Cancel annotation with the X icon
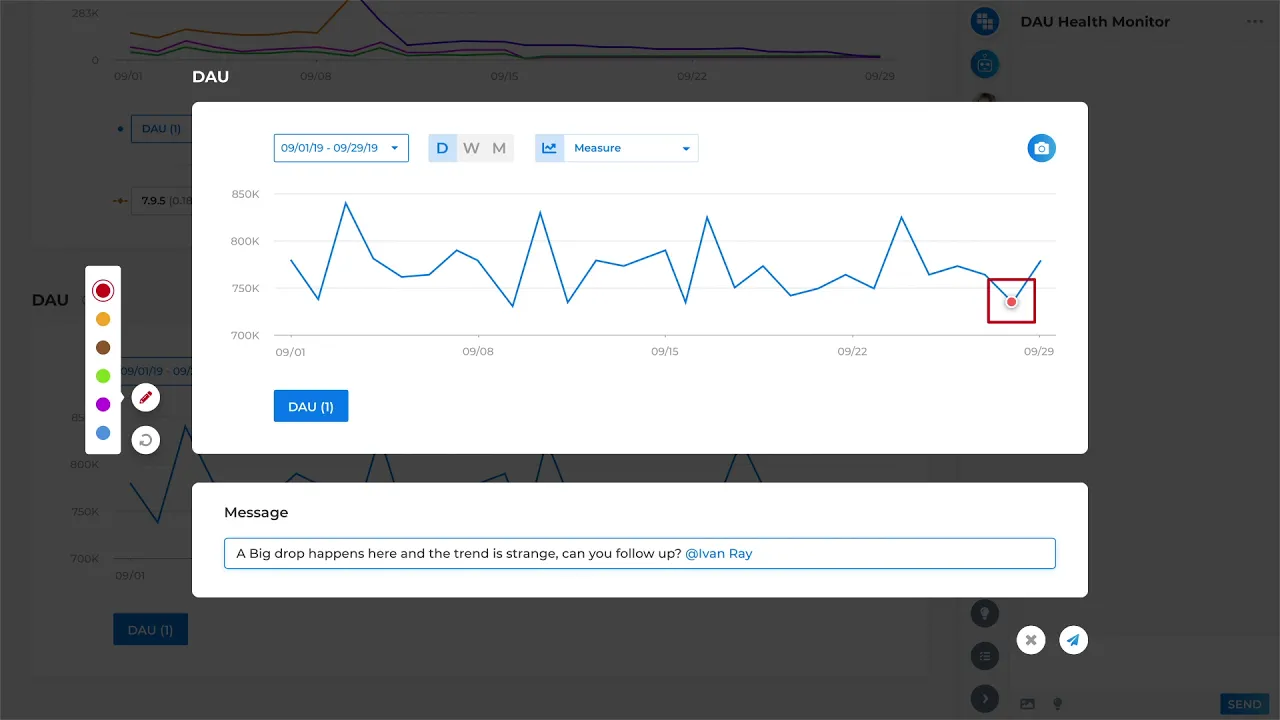 click(x=1031, y=640)
